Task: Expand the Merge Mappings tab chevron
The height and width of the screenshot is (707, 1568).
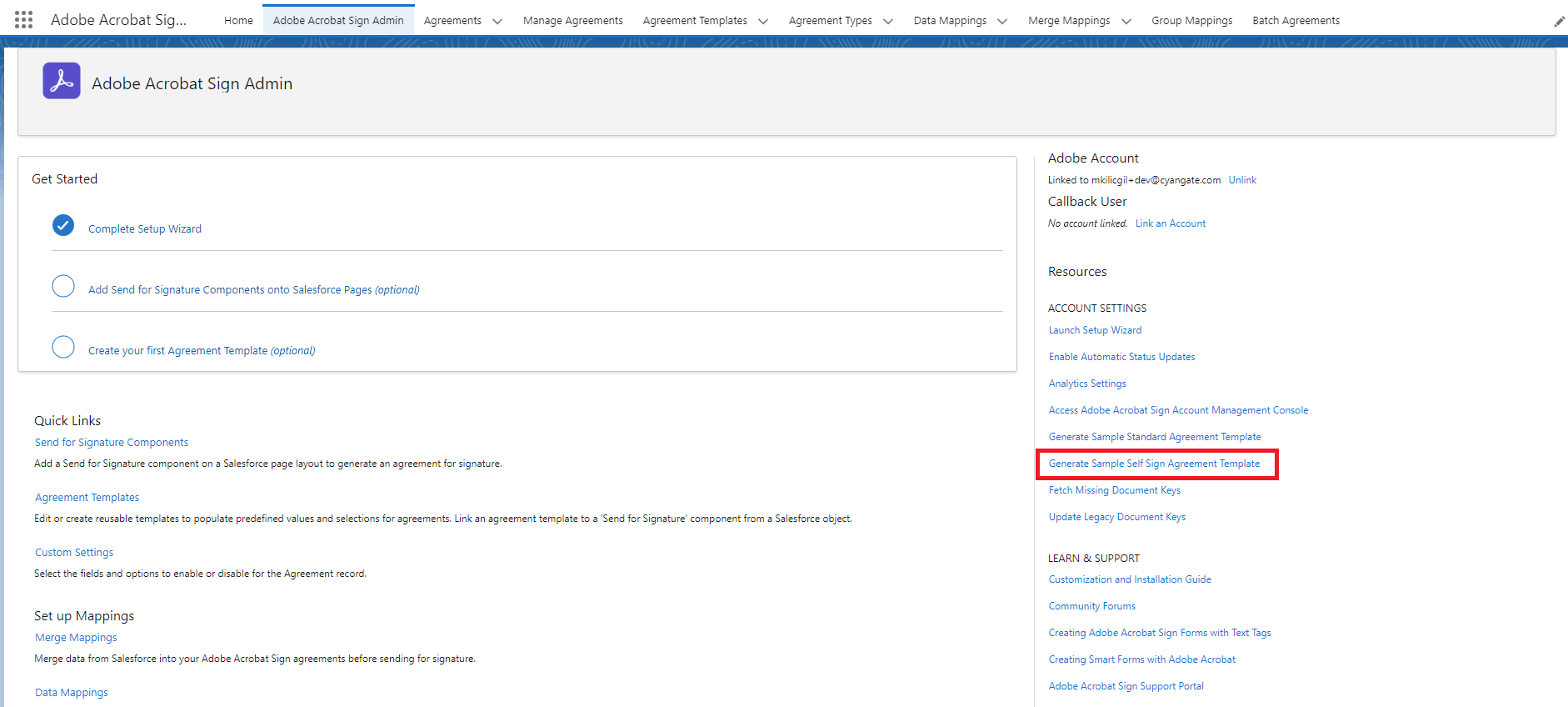Action: click(x=1126, y=22)
